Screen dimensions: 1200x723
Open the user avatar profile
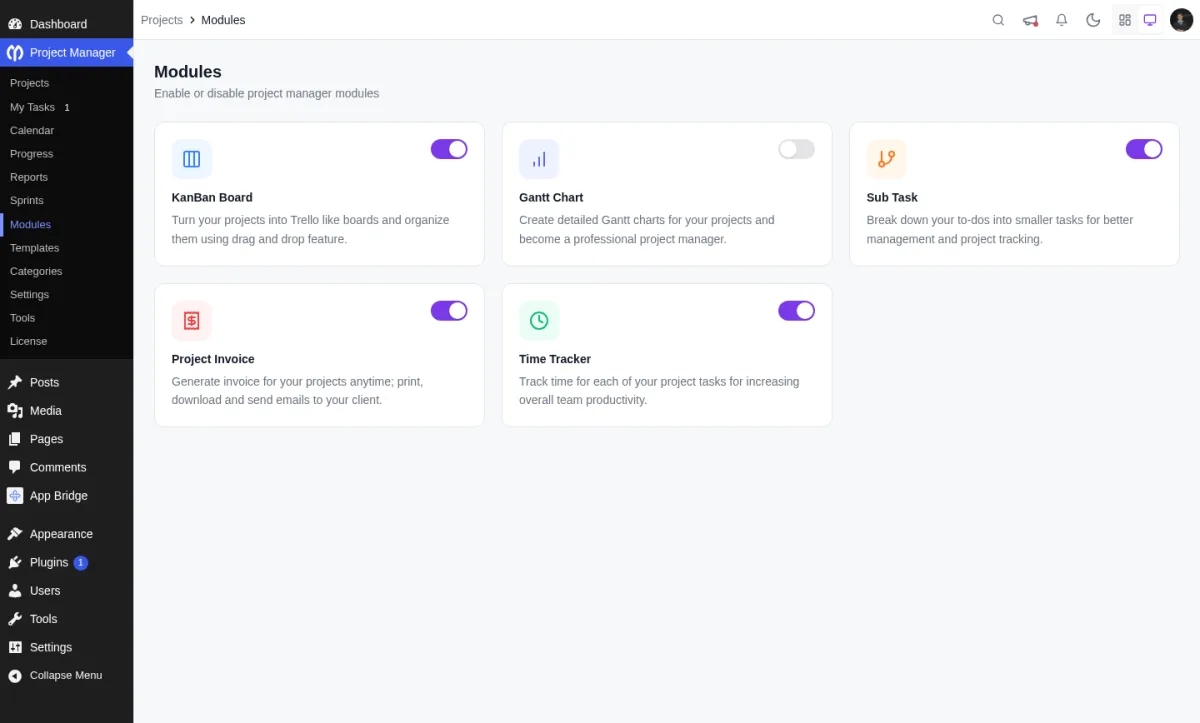pos(1181,20)
